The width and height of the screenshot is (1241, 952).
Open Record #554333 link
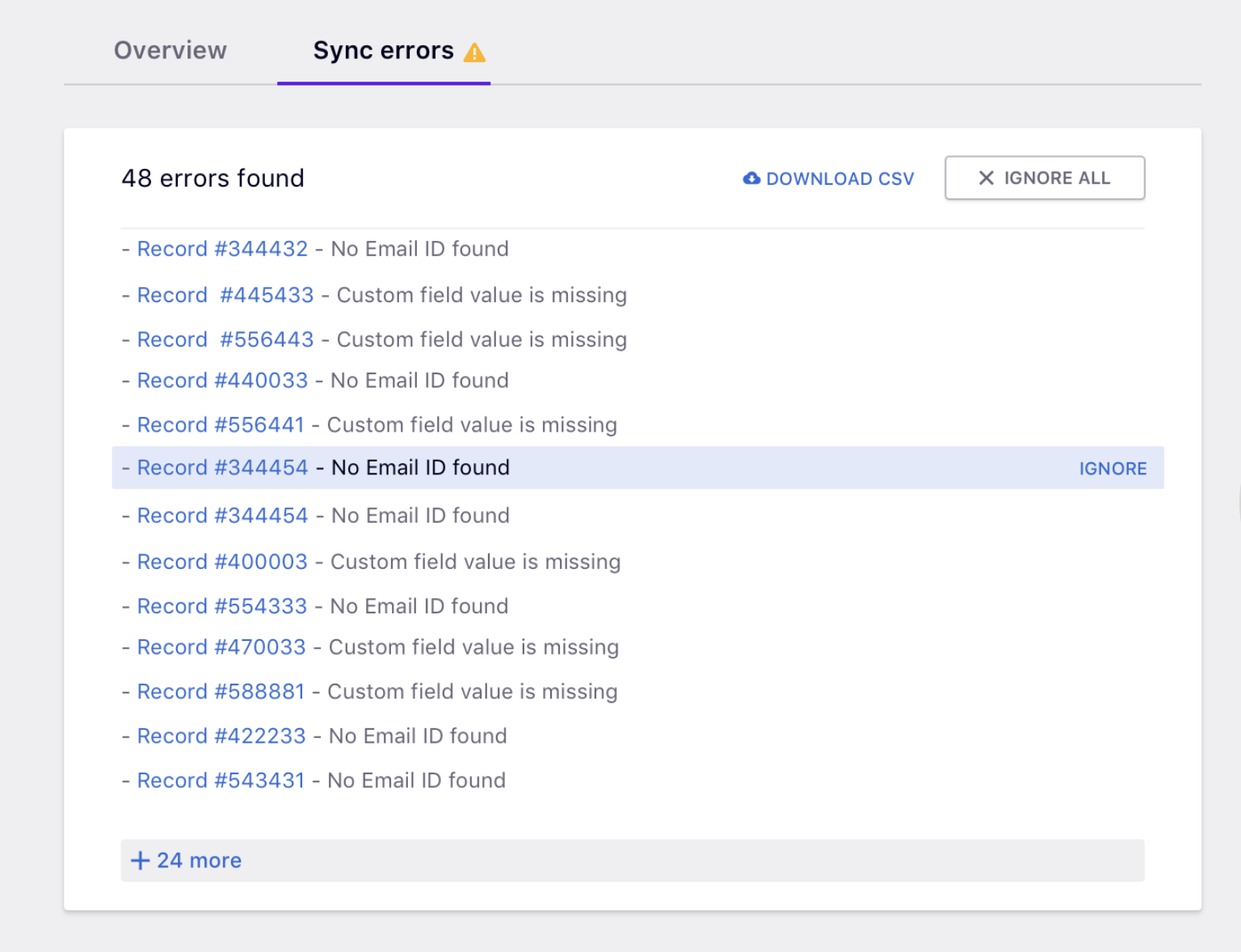point(222,606)
